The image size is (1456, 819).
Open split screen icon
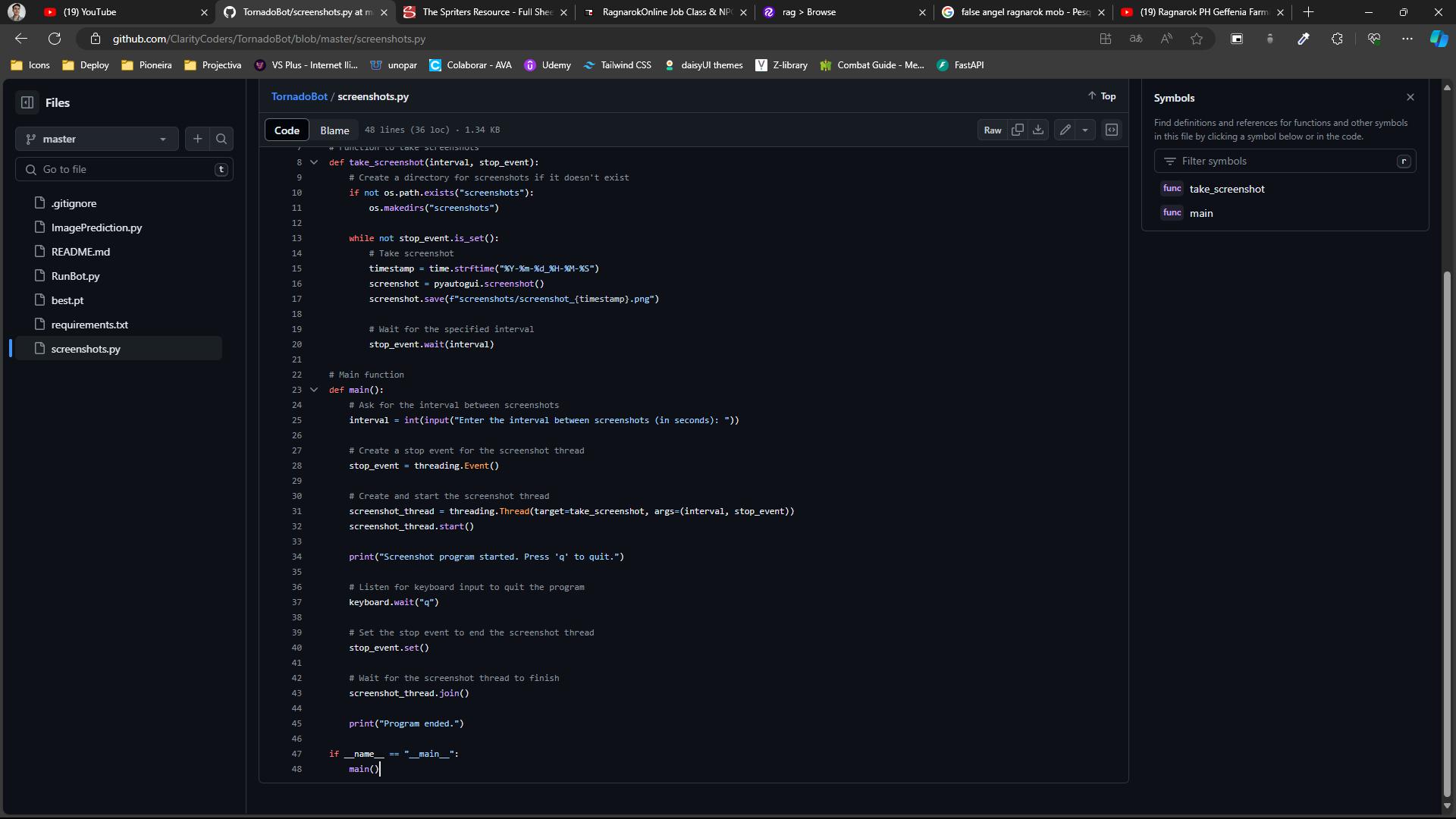pyautogui.click(x=1237, y=39)
